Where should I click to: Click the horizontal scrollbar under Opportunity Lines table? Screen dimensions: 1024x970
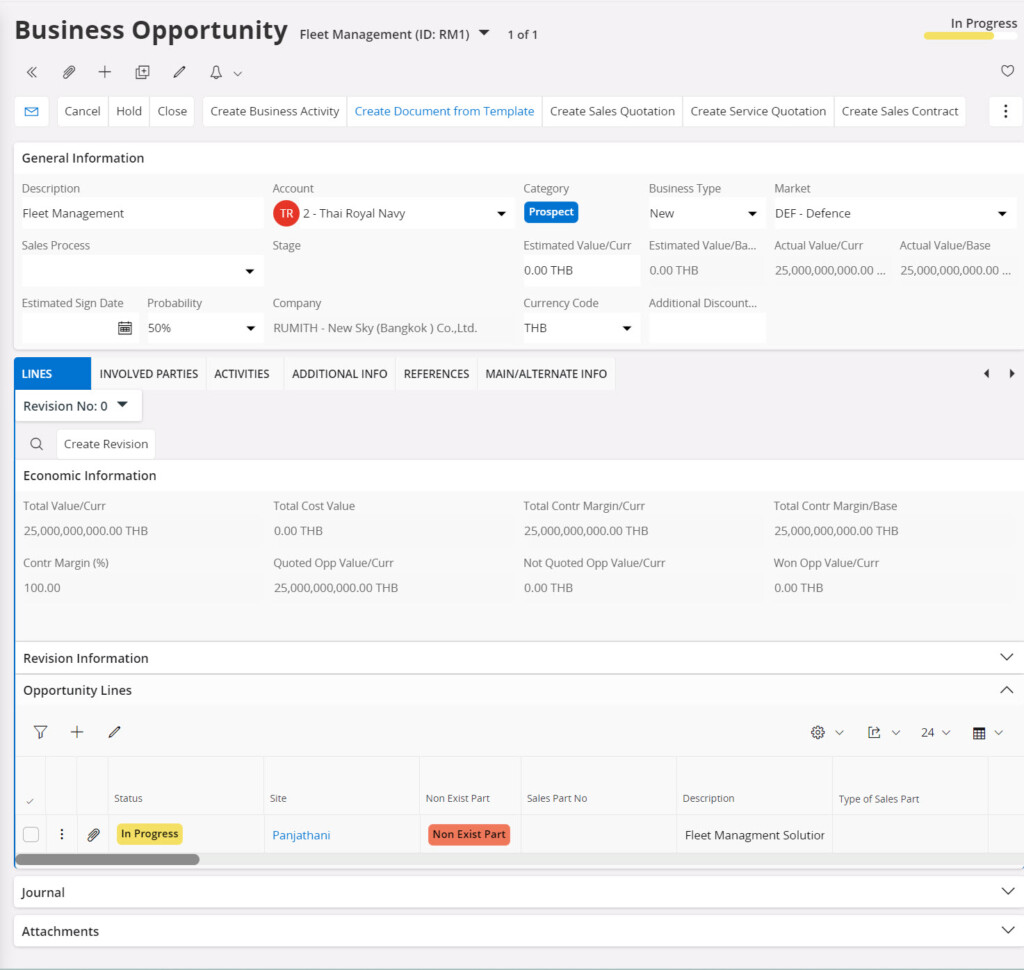click(x=107, y=859)
